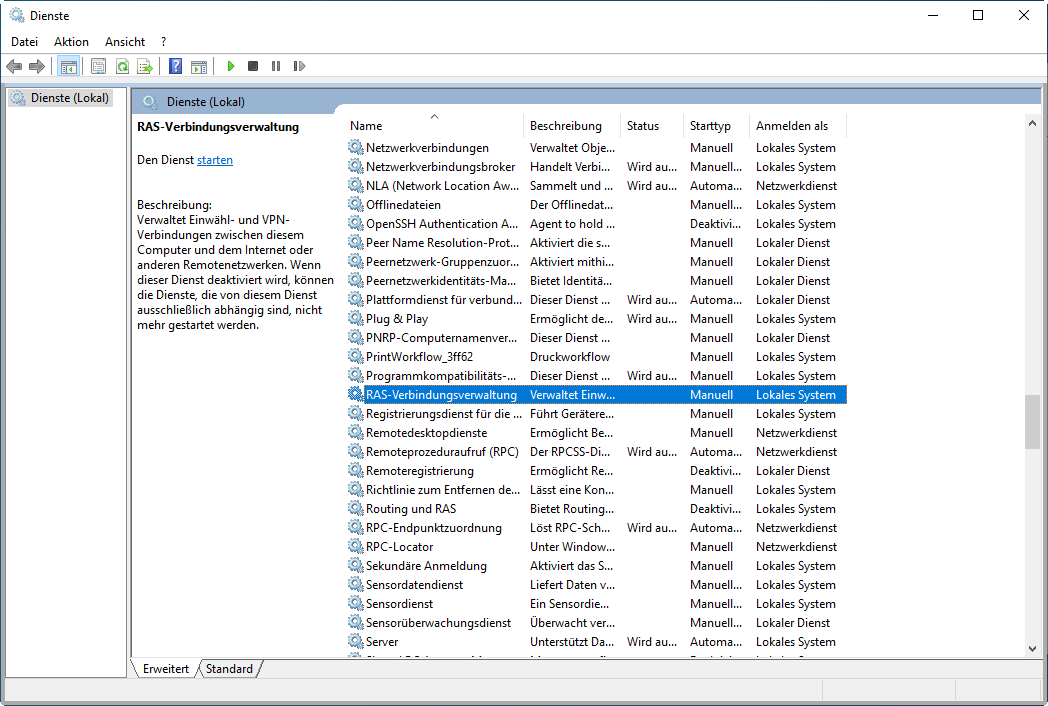Click gear icon of Remoteregistrierung row
This screenshot has height=706, width=1048.
pyautogui.click(x=356, y=469)
